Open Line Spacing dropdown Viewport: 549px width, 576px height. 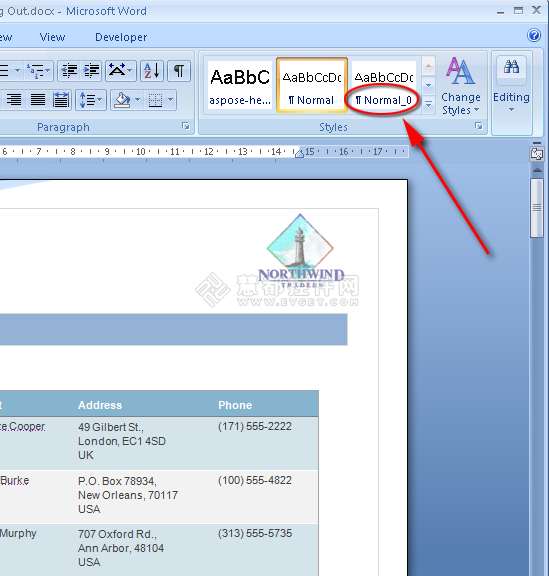coord(91,100)
